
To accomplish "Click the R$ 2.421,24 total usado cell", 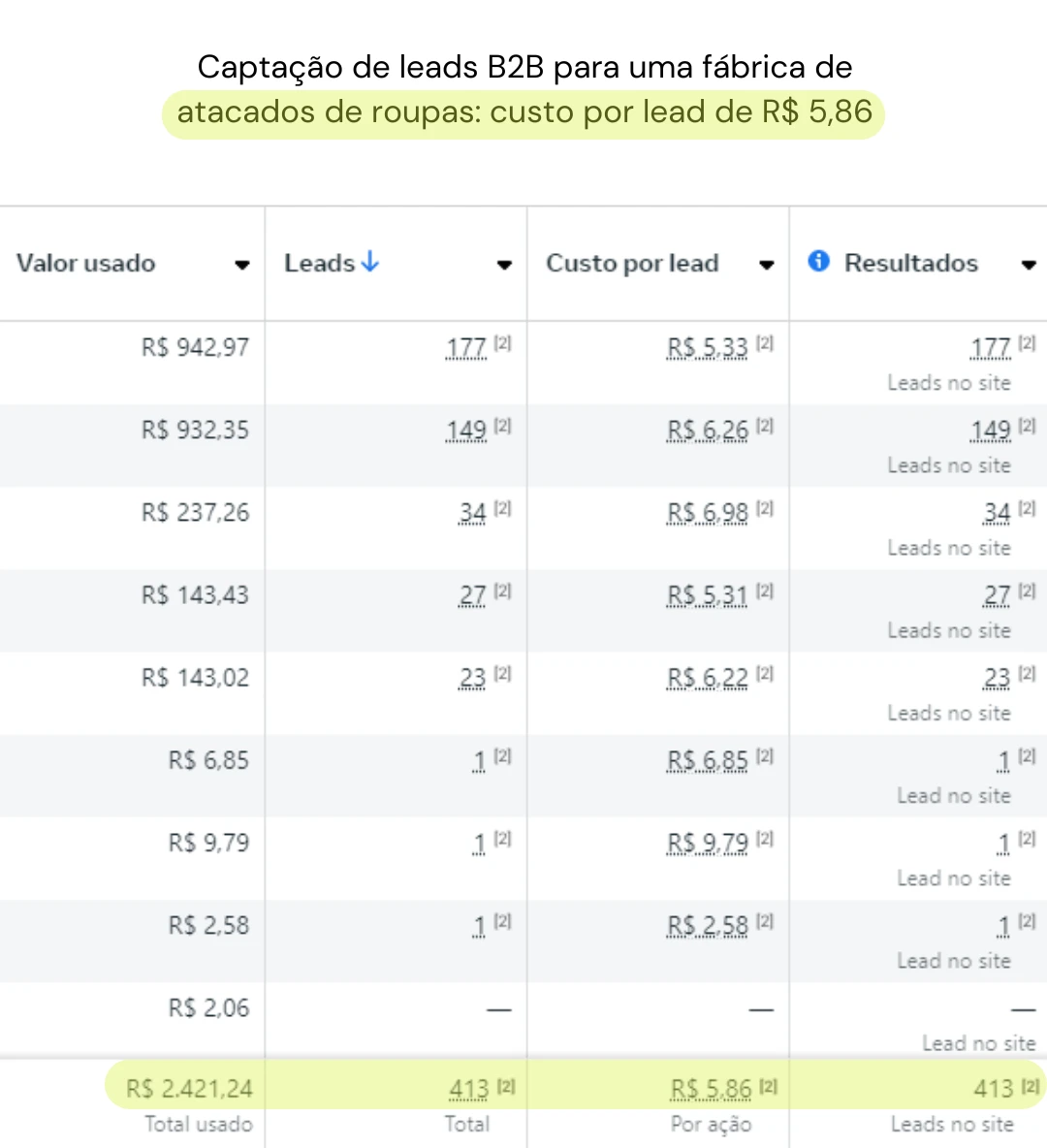I will pos(189,1089).
